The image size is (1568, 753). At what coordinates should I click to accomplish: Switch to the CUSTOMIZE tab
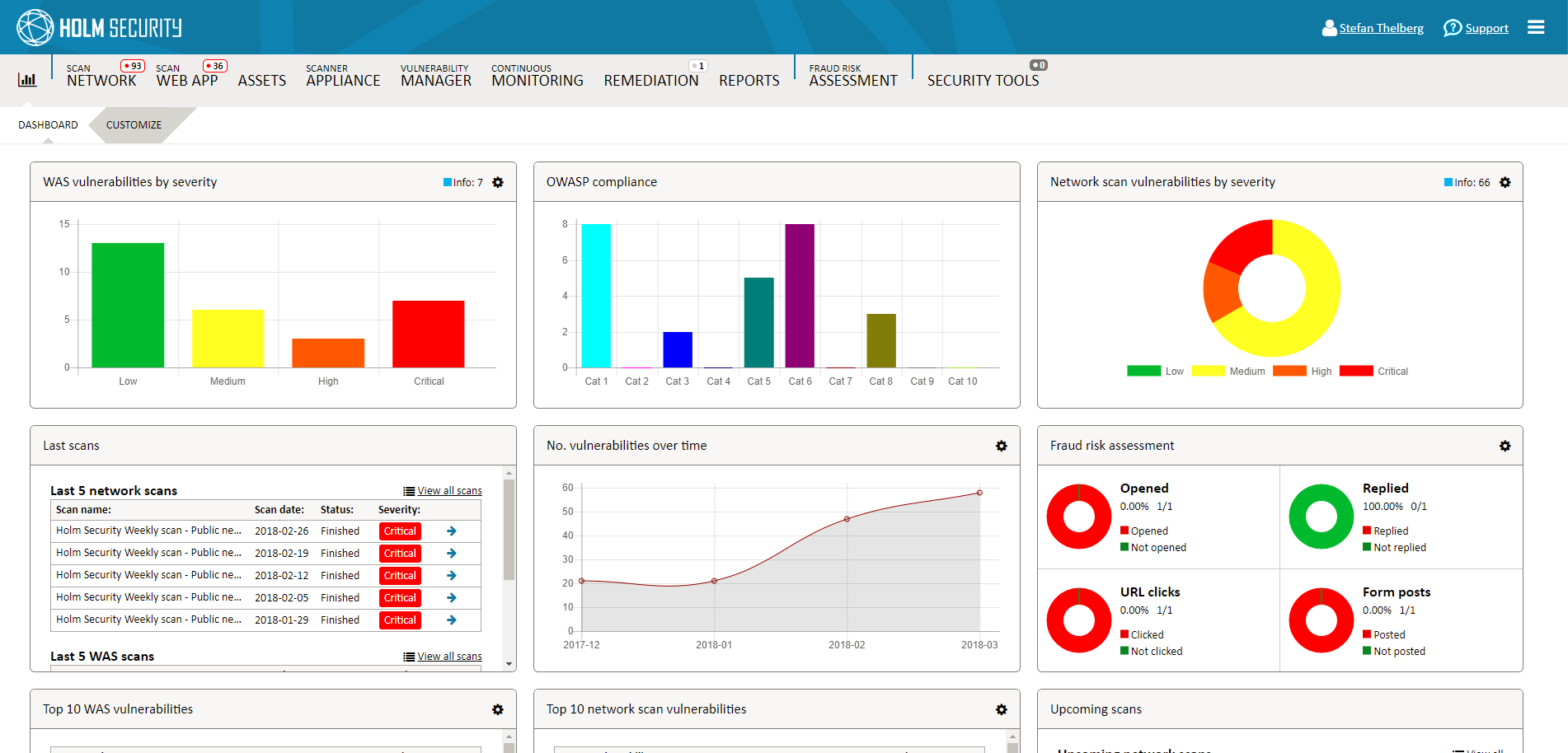133,124
